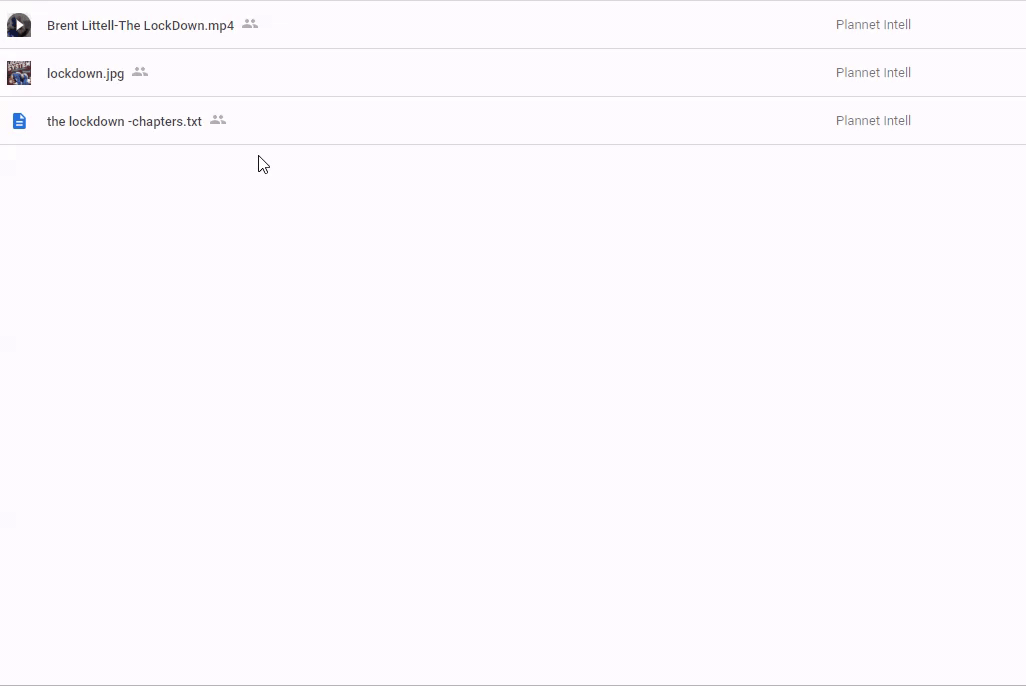
Task: Click the shared people icon beside The LockDown.mp4
Action: click(250, 24)
